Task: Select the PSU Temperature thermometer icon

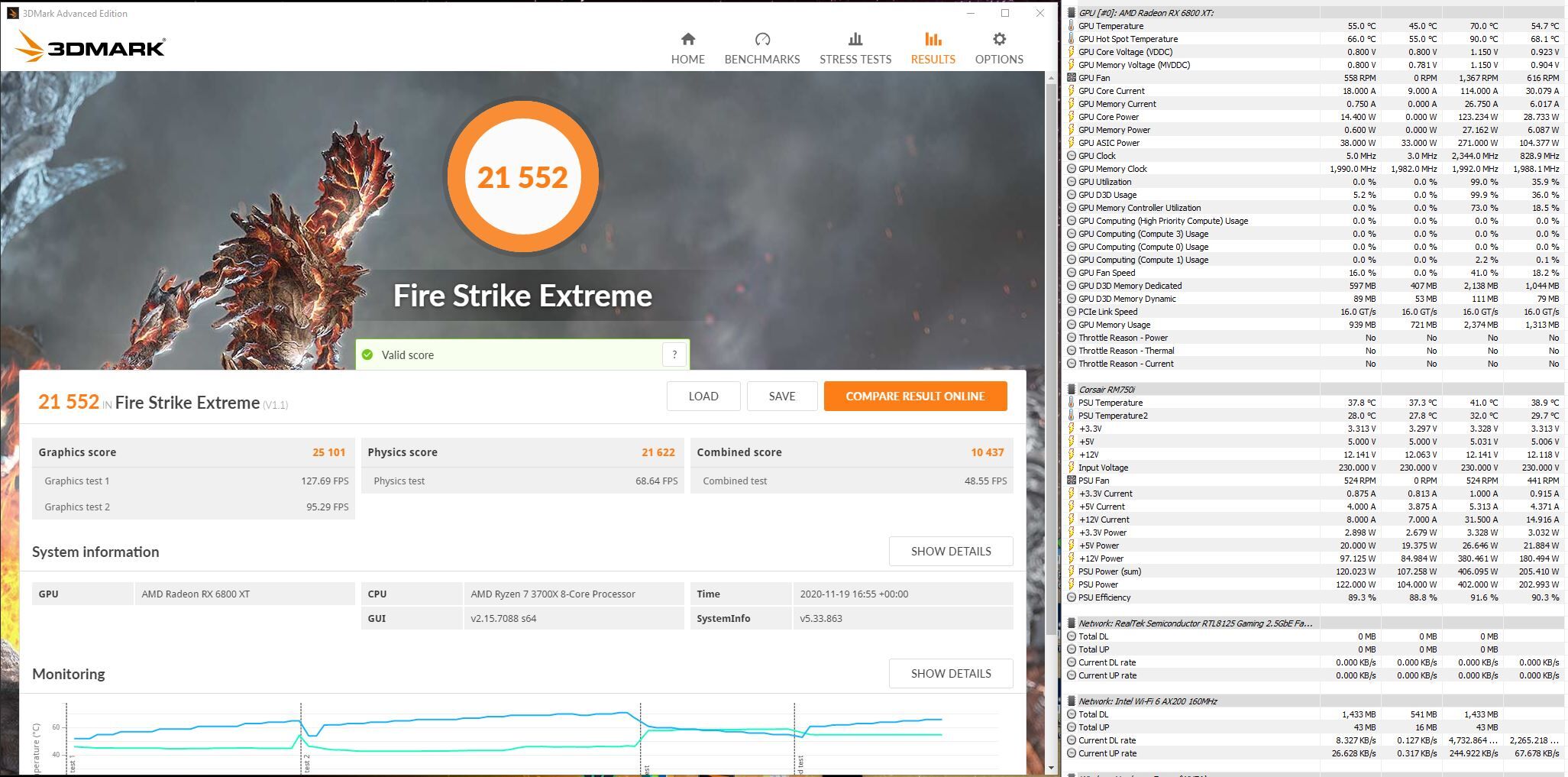Action: point(1072,403)
